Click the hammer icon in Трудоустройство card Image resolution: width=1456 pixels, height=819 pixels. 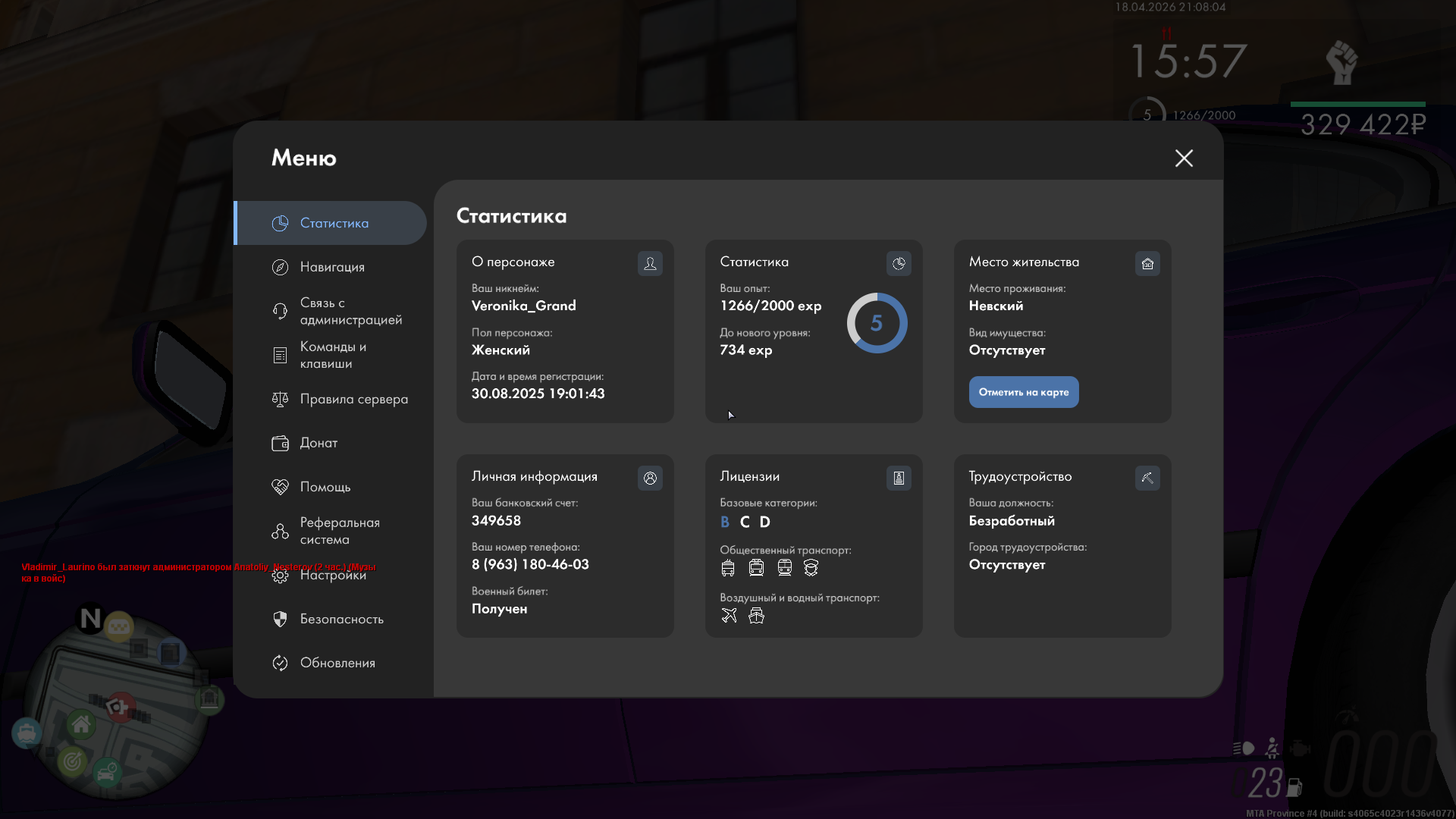(x=1147, y=478)
